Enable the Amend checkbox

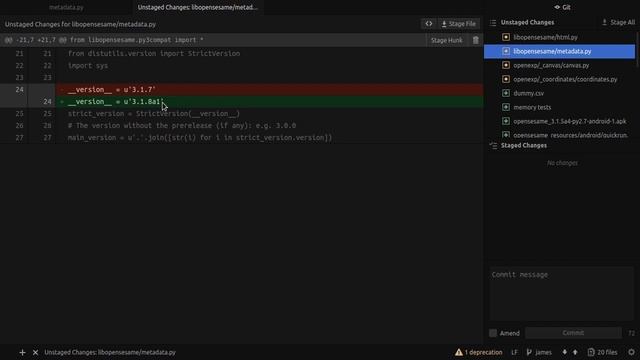(493, 333)
